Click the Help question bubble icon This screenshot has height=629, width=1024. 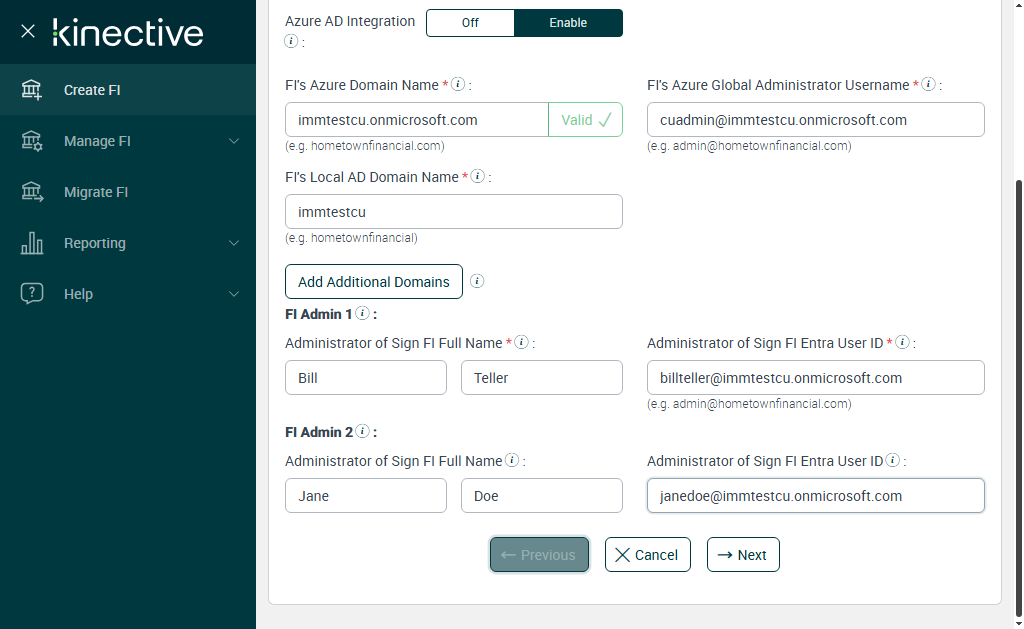[x=31, y=293]
